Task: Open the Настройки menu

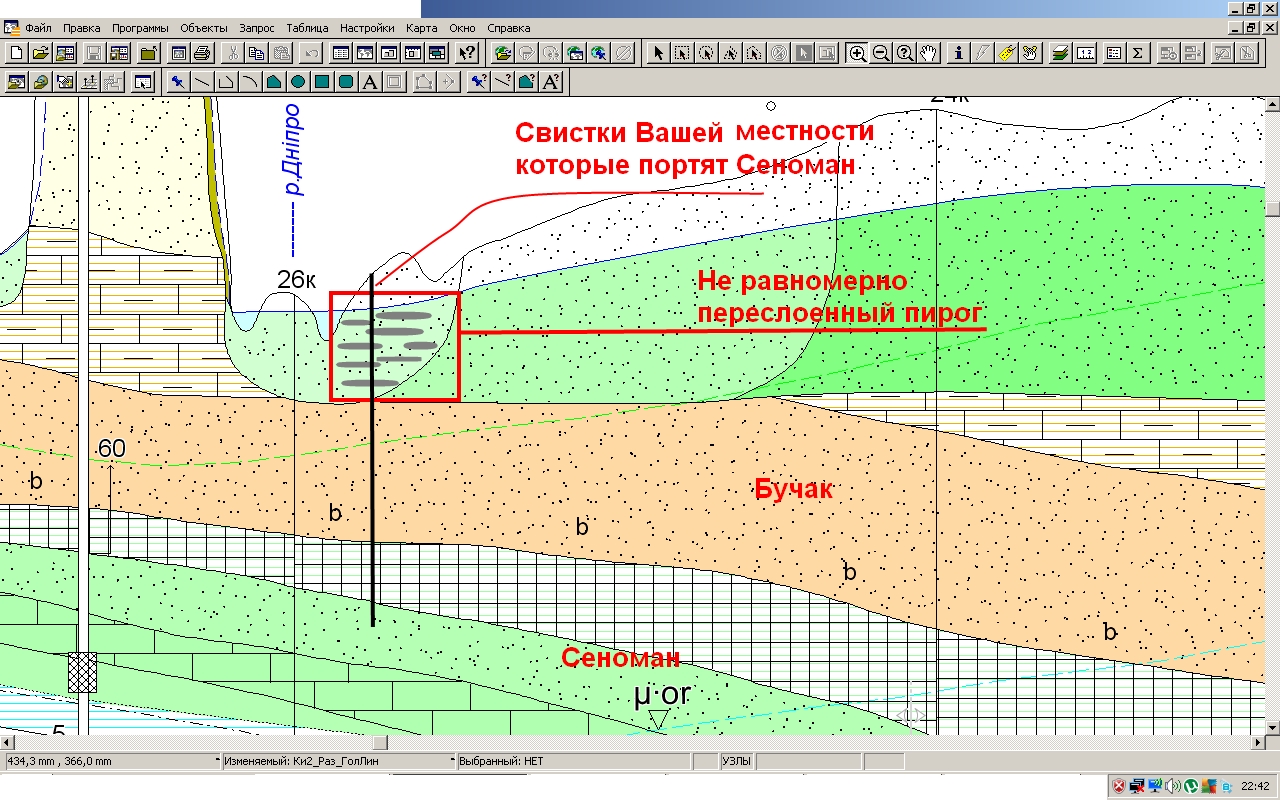Action: (x=367, y=28)
